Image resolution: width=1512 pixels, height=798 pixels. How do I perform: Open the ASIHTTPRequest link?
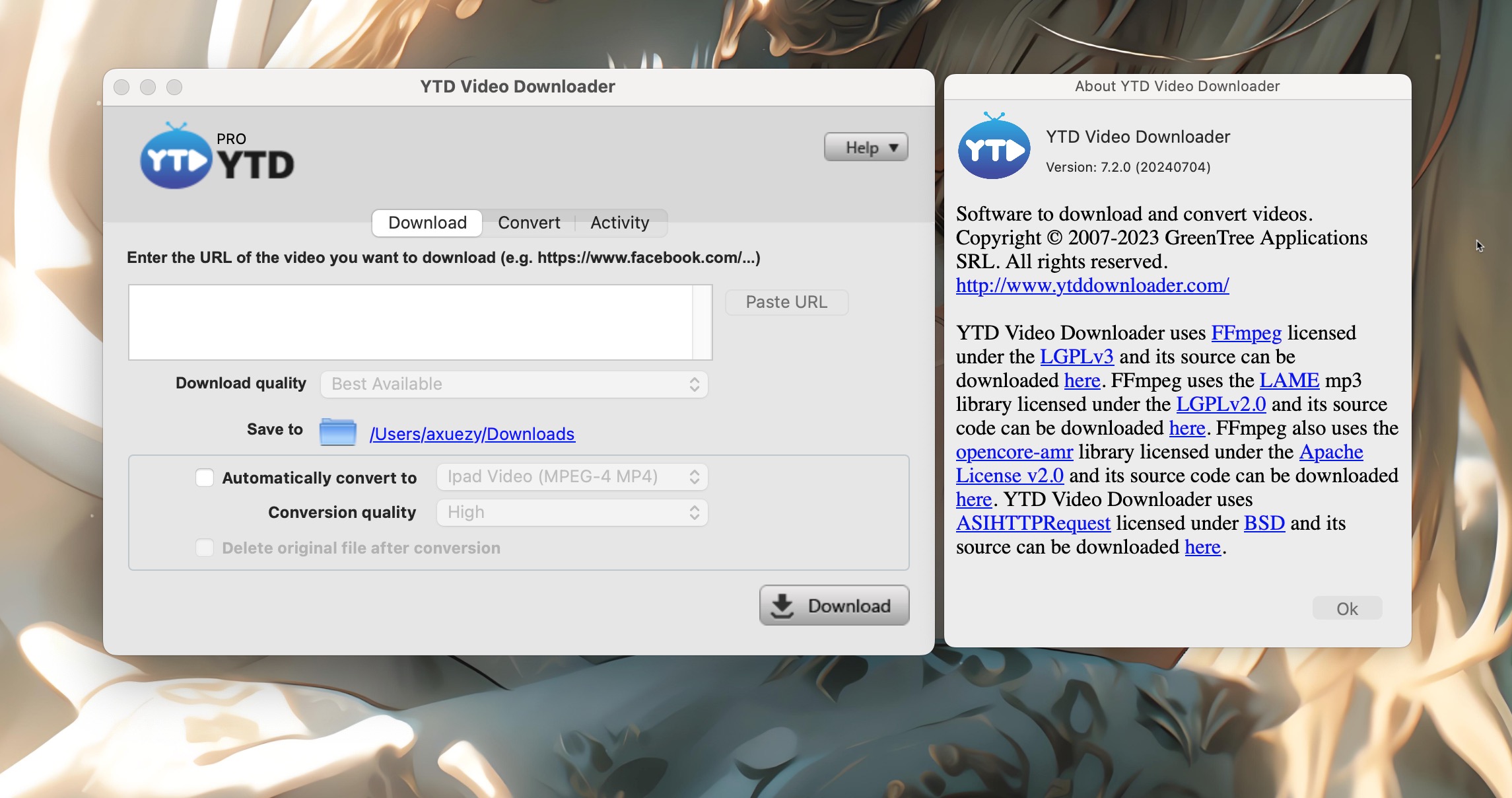pyautogui.click(x=1033, y=523)
